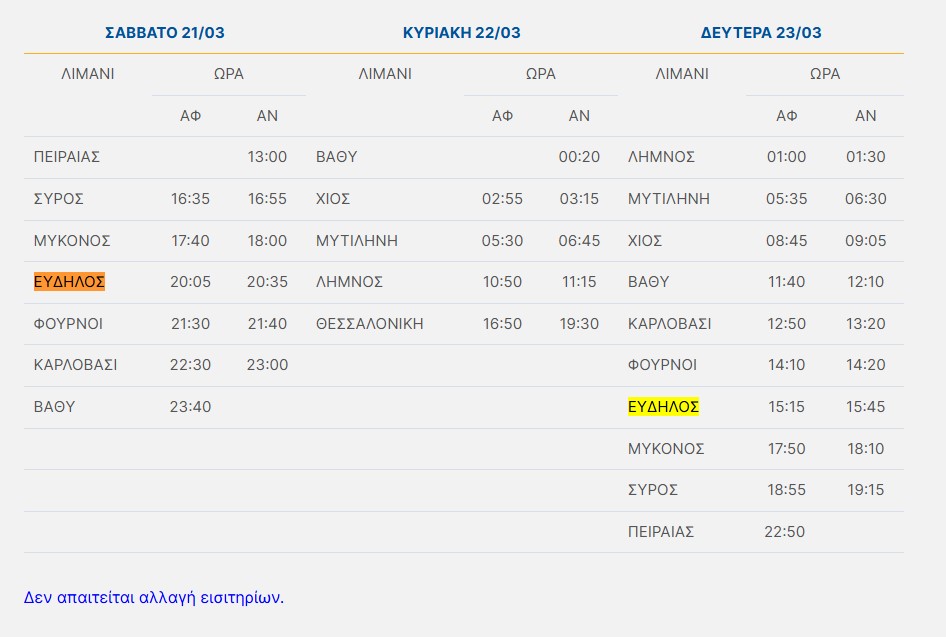946x637 pixels.
Task: Select the ΑΝ subheader under Monday
Action: click(865, 116)
